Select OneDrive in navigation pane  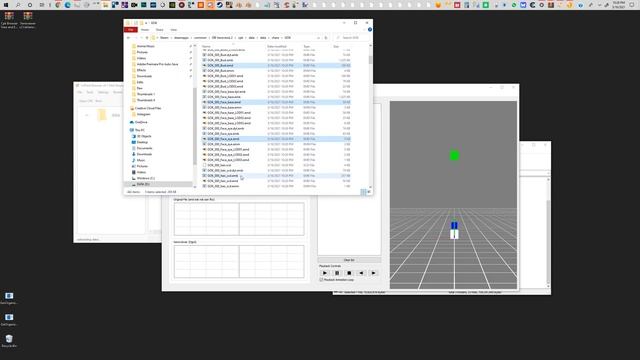(x=141, y=122)
